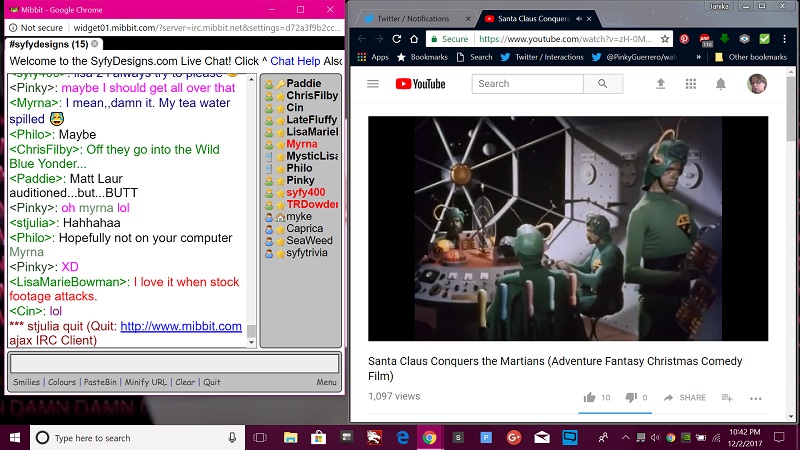The height and width of the screenshot is (450, 800).
Task: Open YouTube notifications bell
Action: click(720, 84)
